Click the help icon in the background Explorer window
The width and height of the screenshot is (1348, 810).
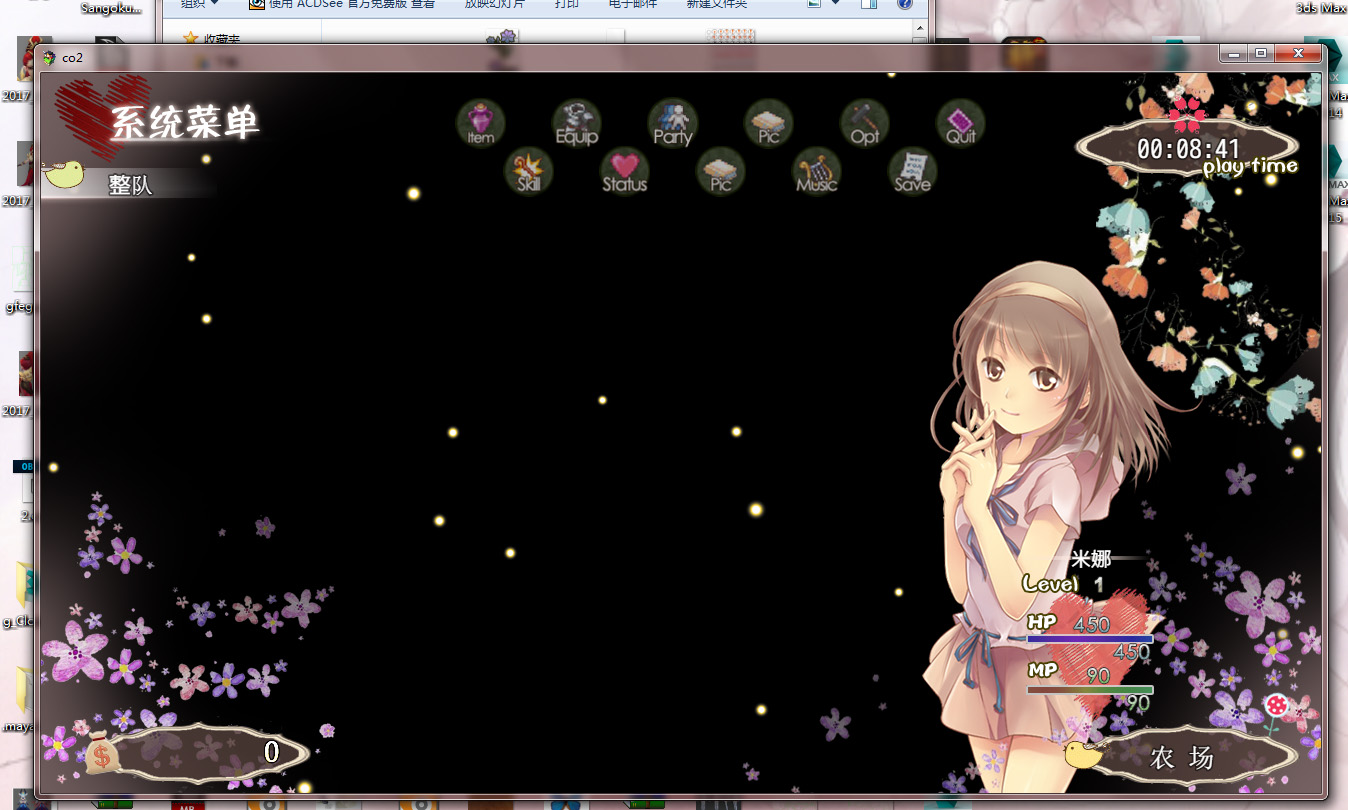tap(904, 4)
